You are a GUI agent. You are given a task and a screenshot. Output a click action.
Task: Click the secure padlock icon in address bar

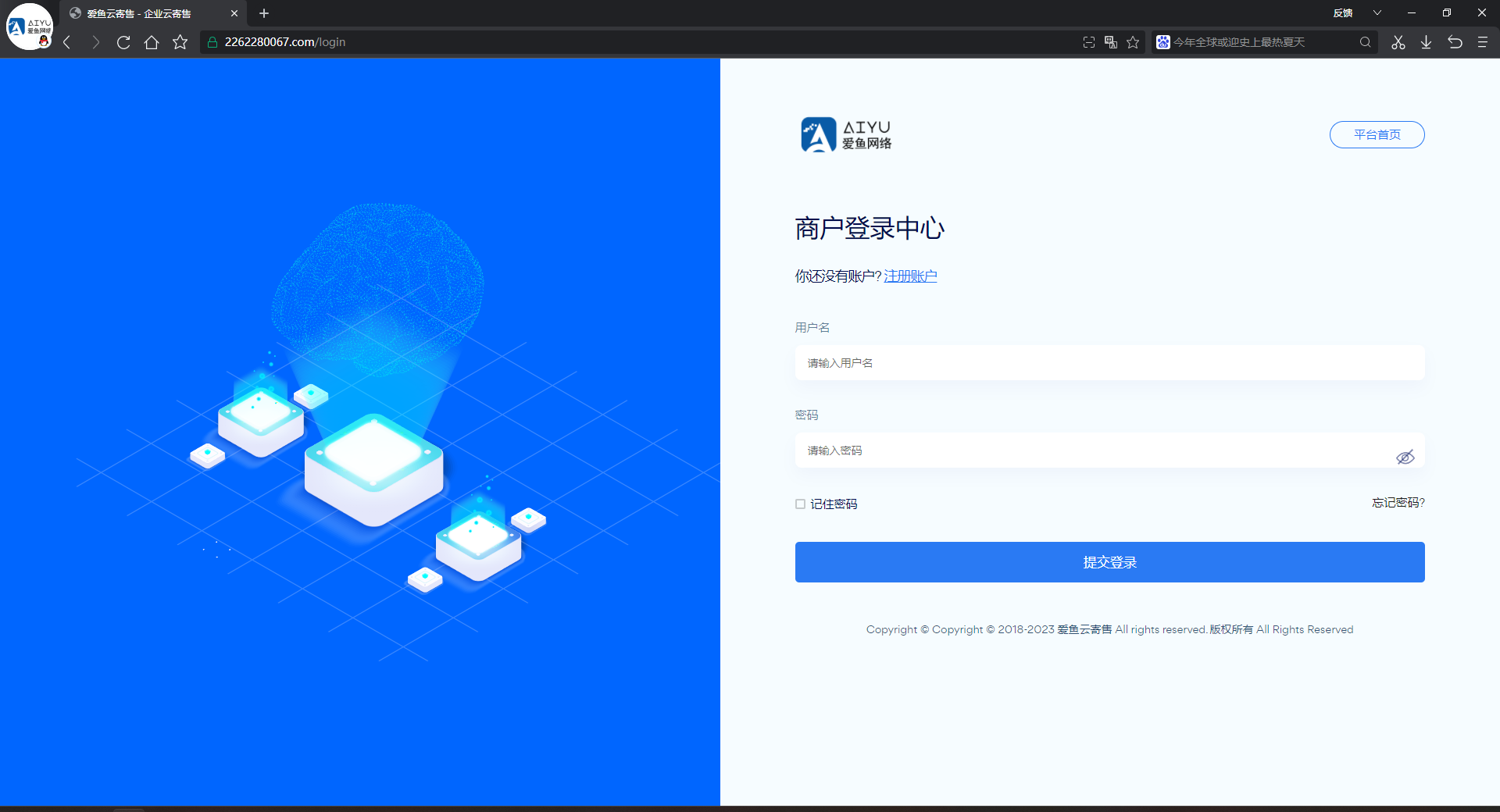click(x=212, y=42)
